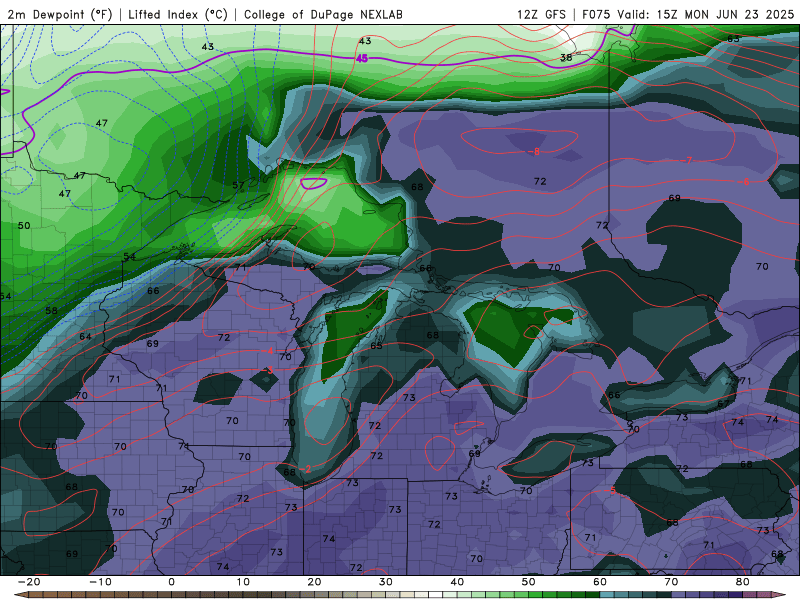Click the "67" dewpoint value at right
The height and width of the screenshot is (600, 800).
[x=723, y=404]
